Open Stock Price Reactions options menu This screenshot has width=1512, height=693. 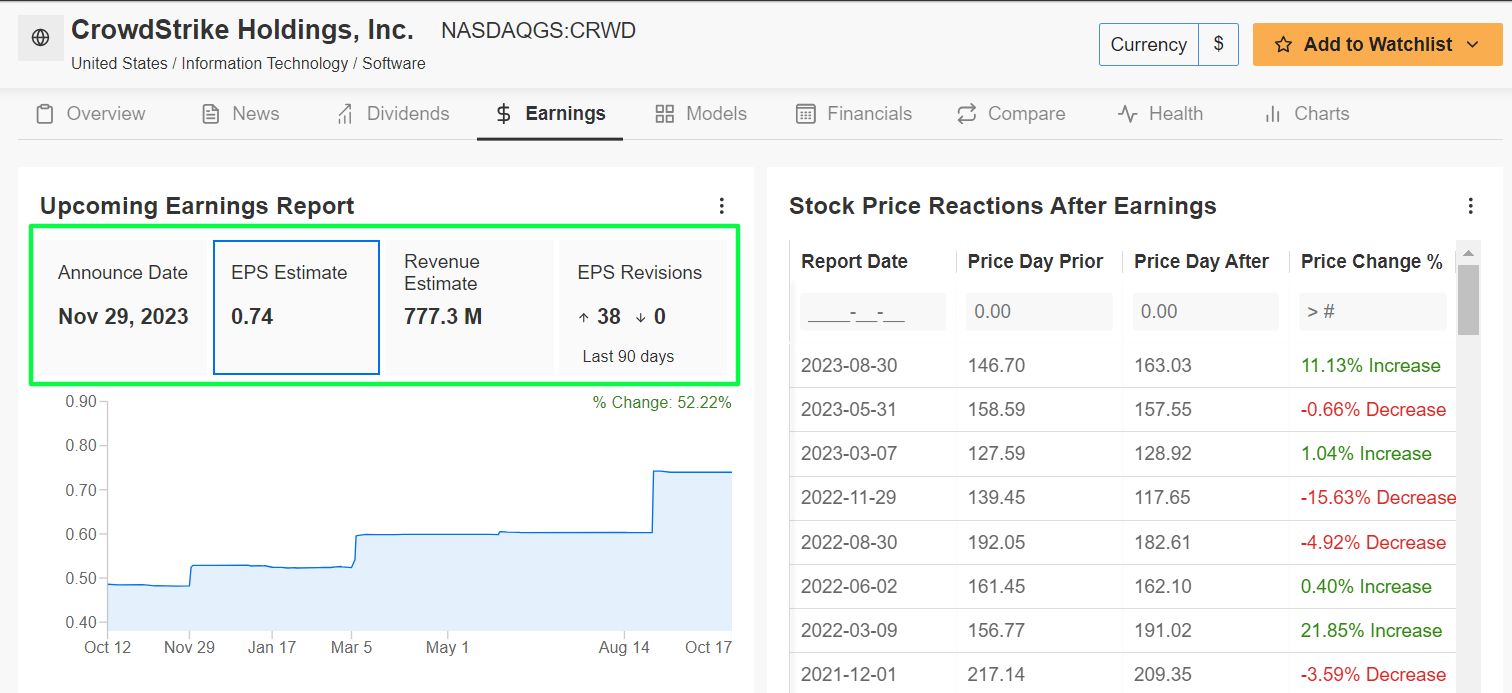click(1470, 206)
